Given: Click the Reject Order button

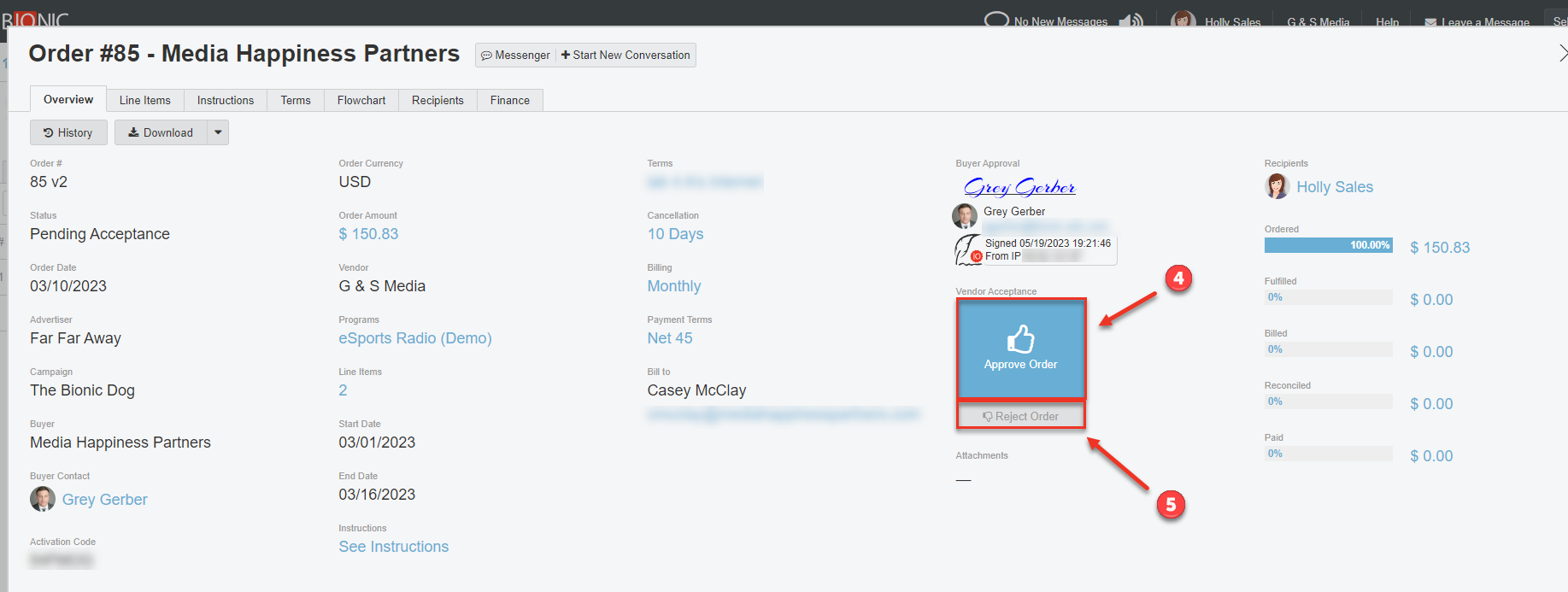Looking at the screenshot, I should 1020,416.
